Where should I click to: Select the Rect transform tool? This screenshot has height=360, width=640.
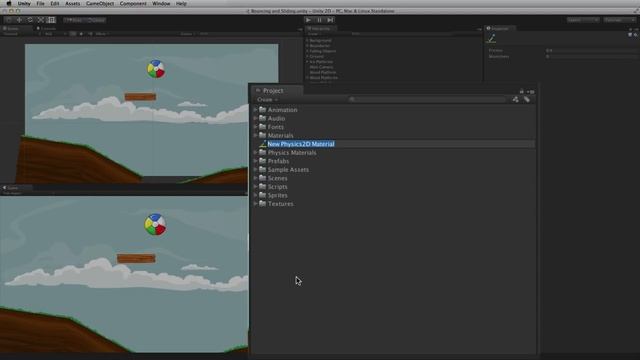[x=51, y=20]
